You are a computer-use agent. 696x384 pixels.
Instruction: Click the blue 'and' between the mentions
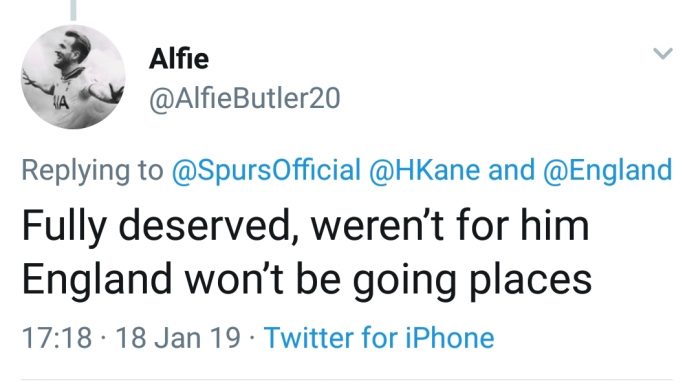coord(512,170)
